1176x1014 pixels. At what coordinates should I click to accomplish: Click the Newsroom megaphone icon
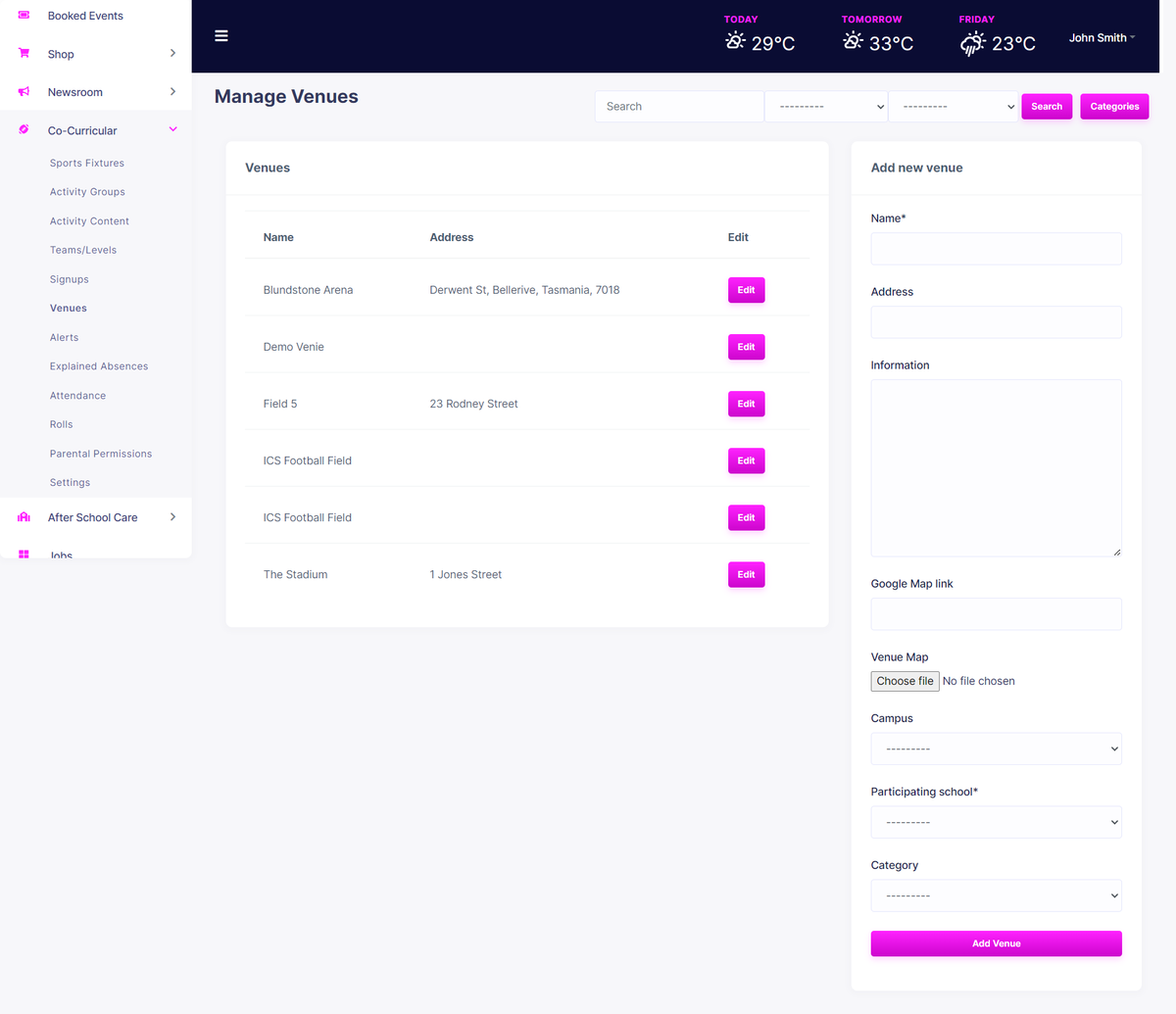point(24,91)
